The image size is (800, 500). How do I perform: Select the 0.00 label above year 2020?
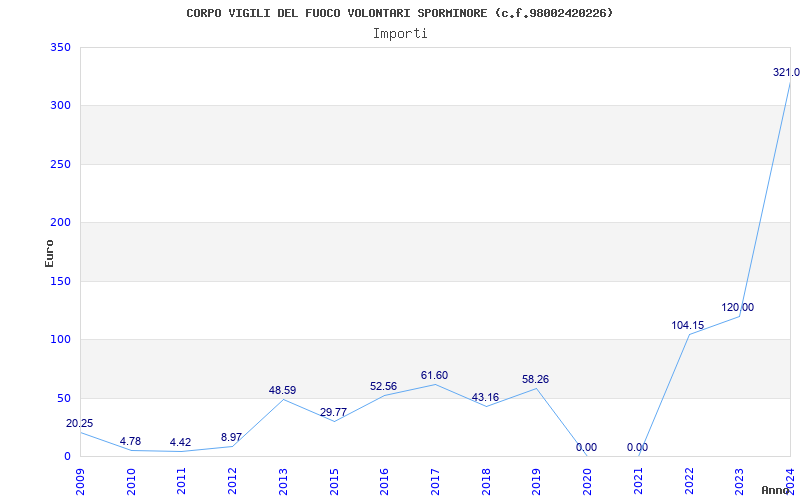[586, 447]
